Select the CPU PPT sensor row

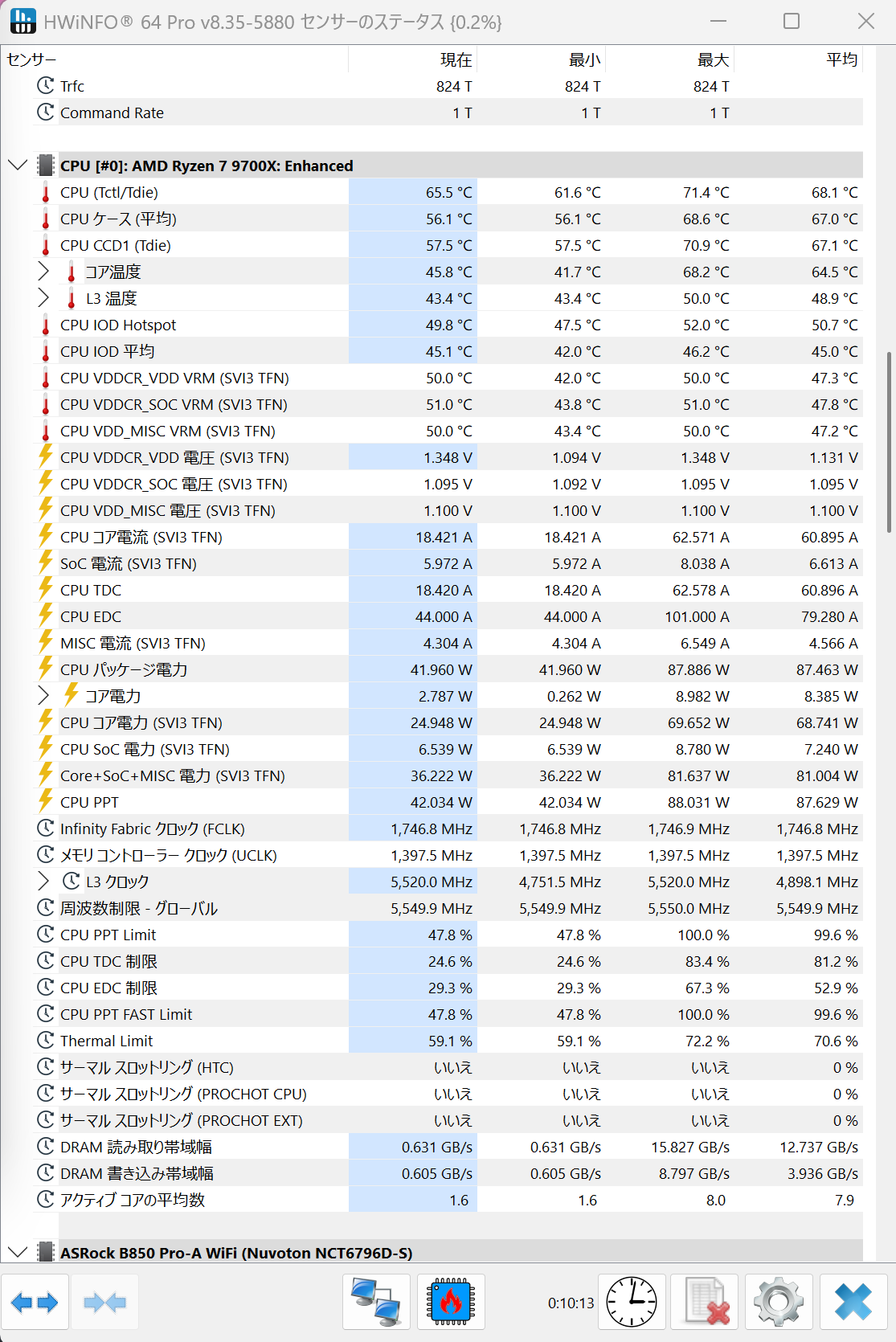448,802
